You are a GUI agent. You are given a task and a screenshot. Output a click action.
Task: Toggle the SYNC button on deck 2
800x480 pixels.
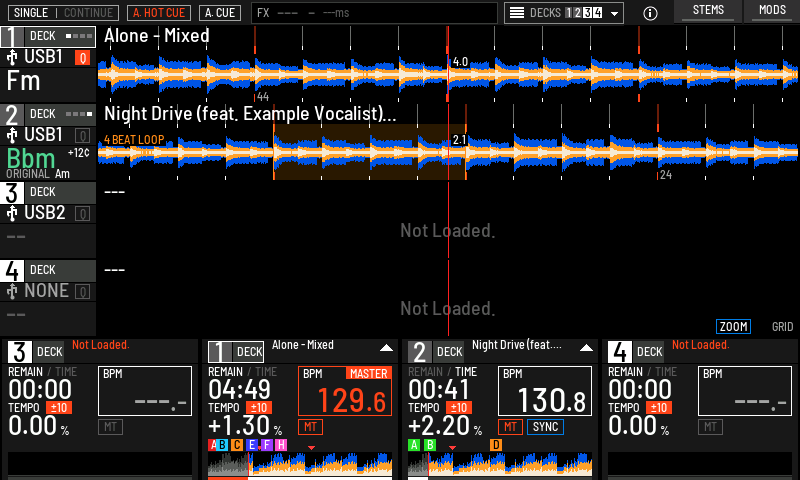click(545, 427)
